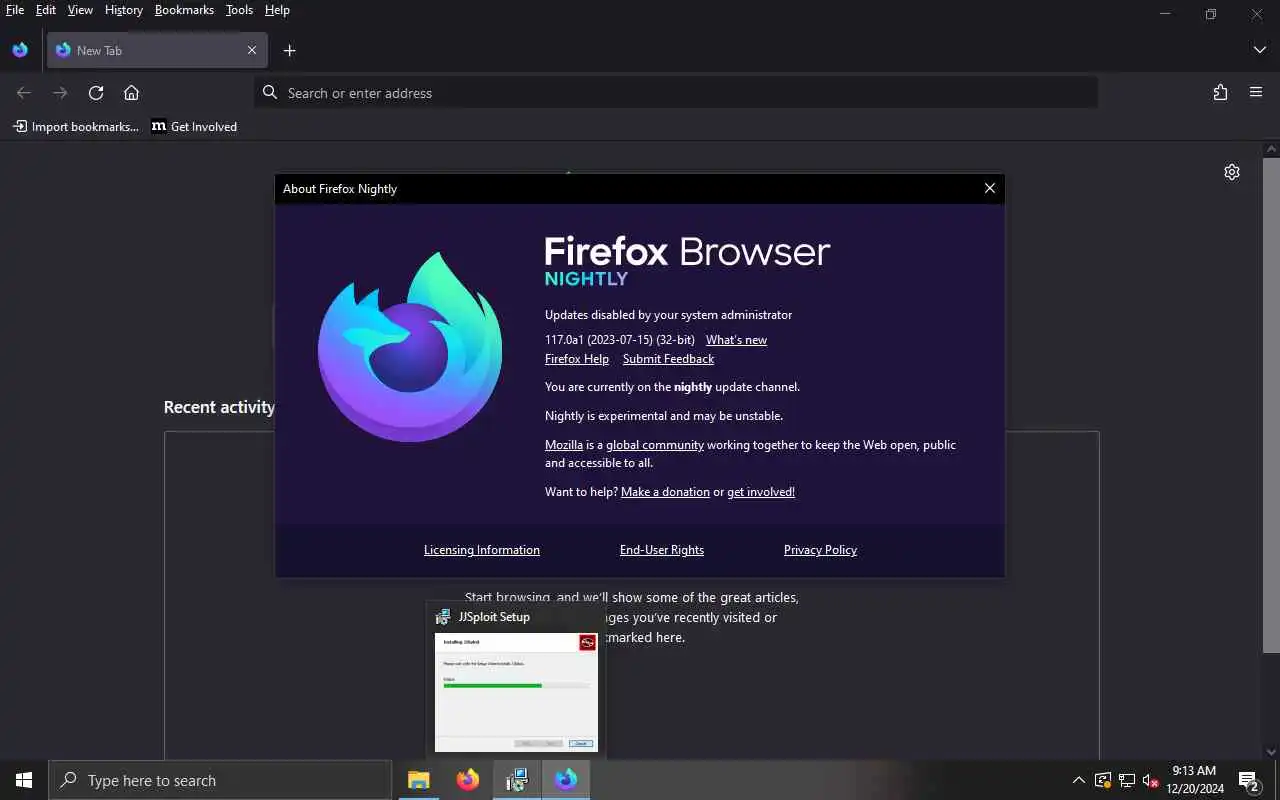The image size is (1280, 800).
Task: Click the Firefox Nightly taskbar icon
Action: 566,780
